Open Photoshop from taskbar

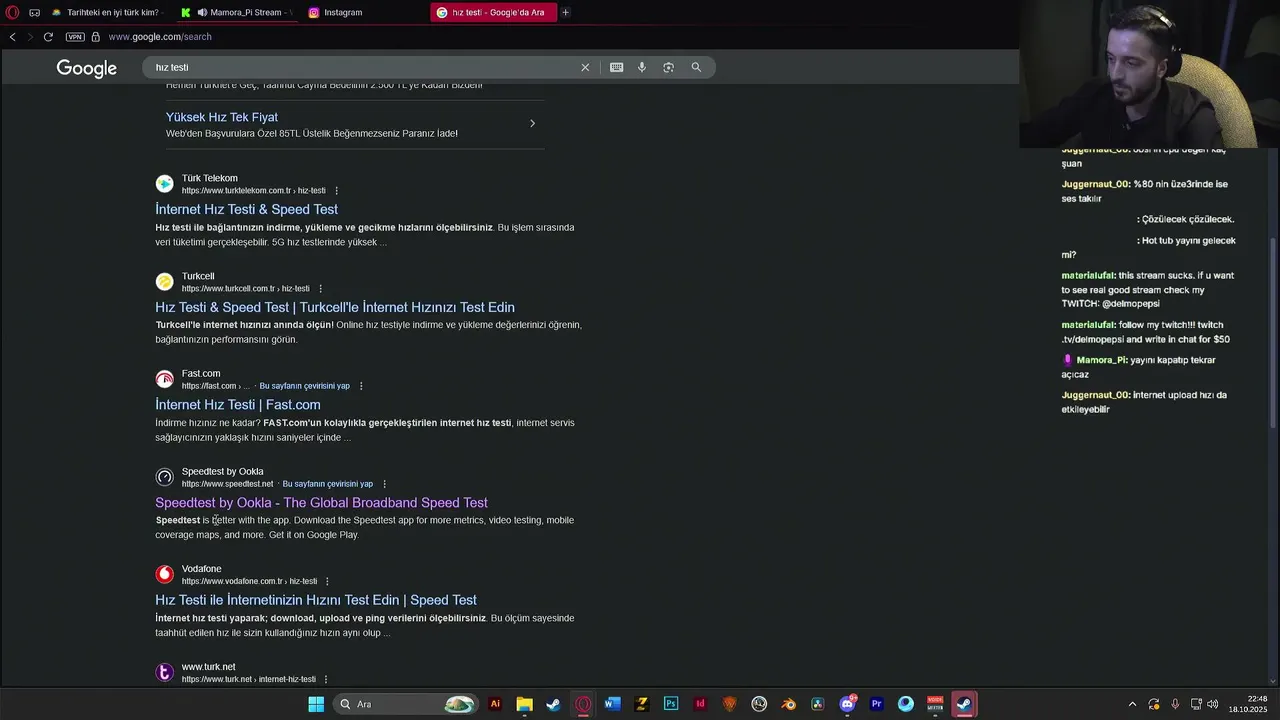[671, 704]
